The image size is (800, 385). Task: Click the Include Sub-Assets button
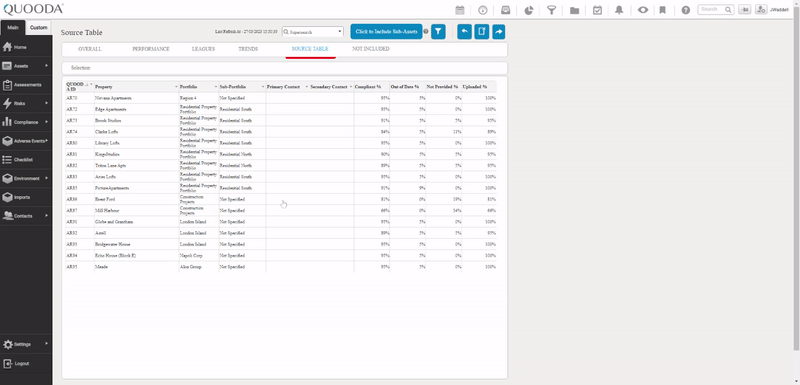(x=386, y=32)
